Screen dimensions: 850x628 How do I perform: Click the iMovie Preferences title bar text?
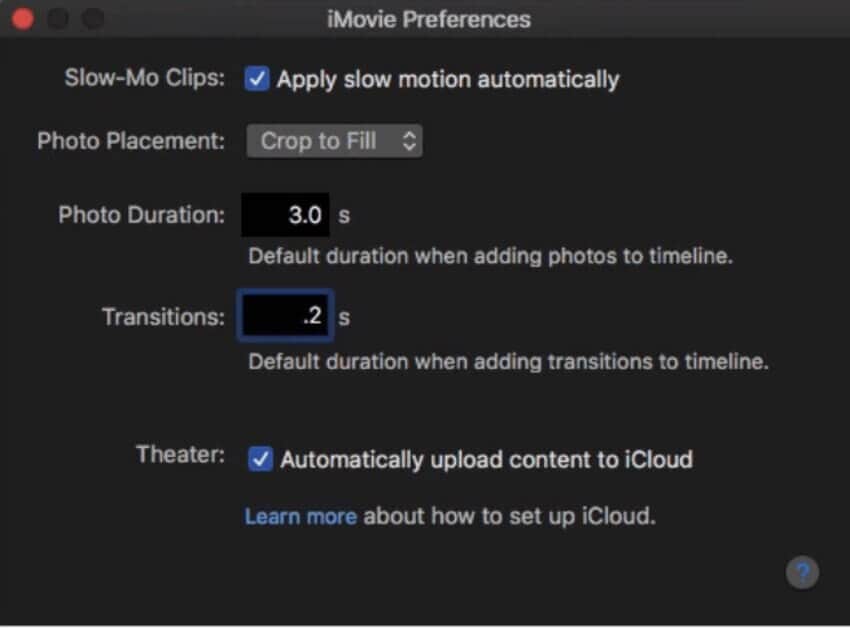click(428, 19)
